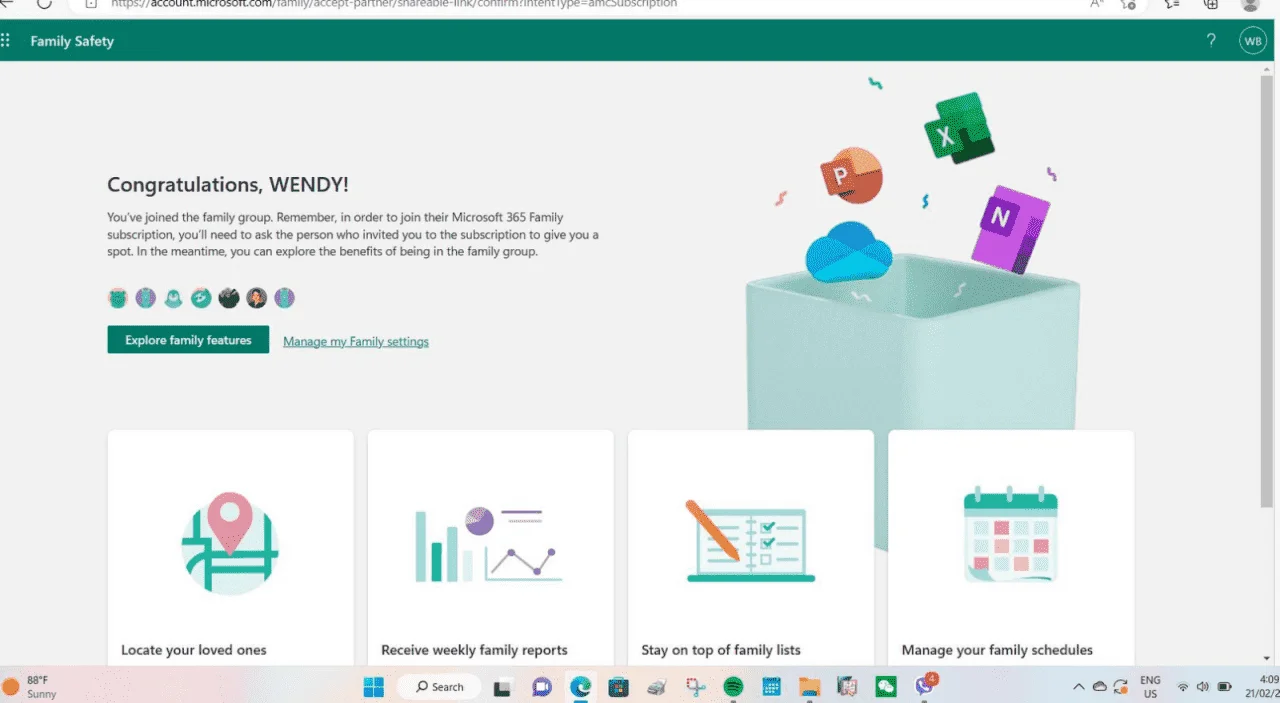Image resolution: width=1280 pixels, height=703 pixels.
Task: Click the browser profile picture icon
Action: pyautogui.click(x=1250, y=4)
